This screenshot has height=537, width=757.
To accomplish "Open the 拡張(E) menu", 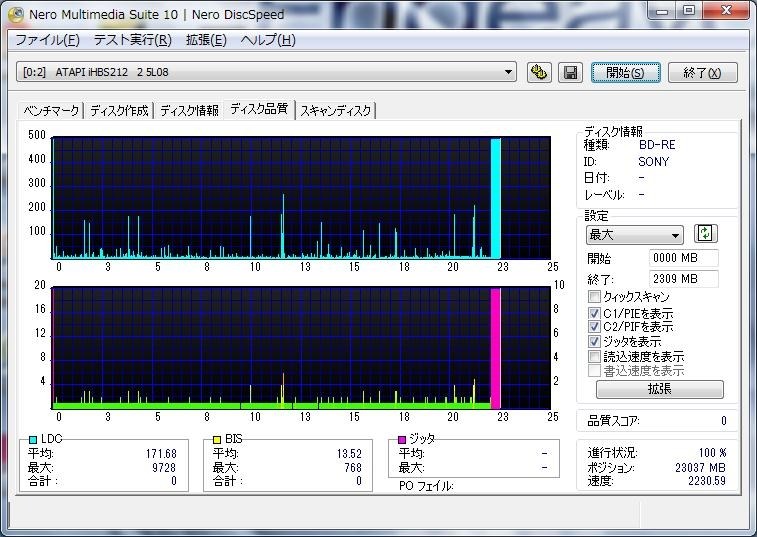I will (x=206, y=40).
